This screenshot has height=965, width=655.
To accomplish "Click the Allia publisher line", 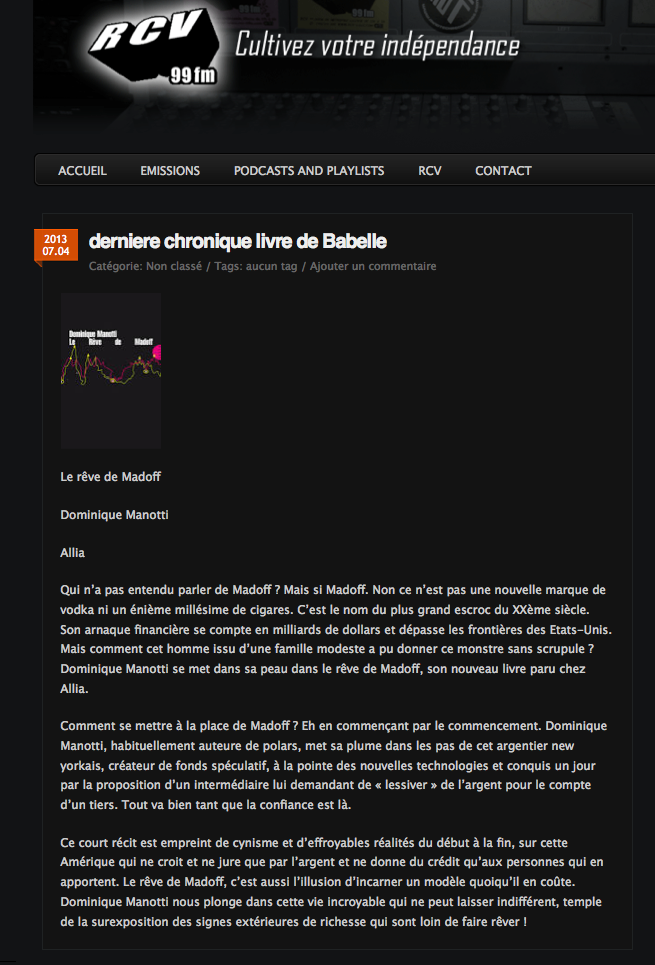I will pos(73,553).
